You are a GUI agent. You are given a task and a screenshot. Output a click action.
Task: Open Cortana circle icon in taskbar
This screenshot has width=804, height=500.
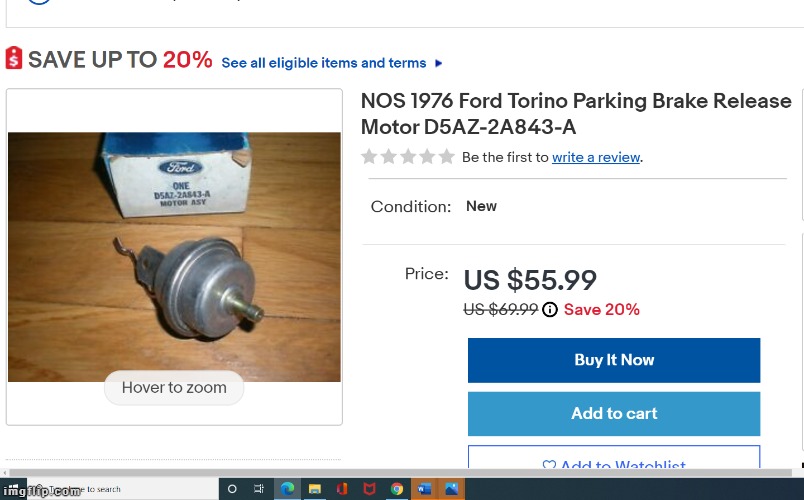(x=232, y=489)
